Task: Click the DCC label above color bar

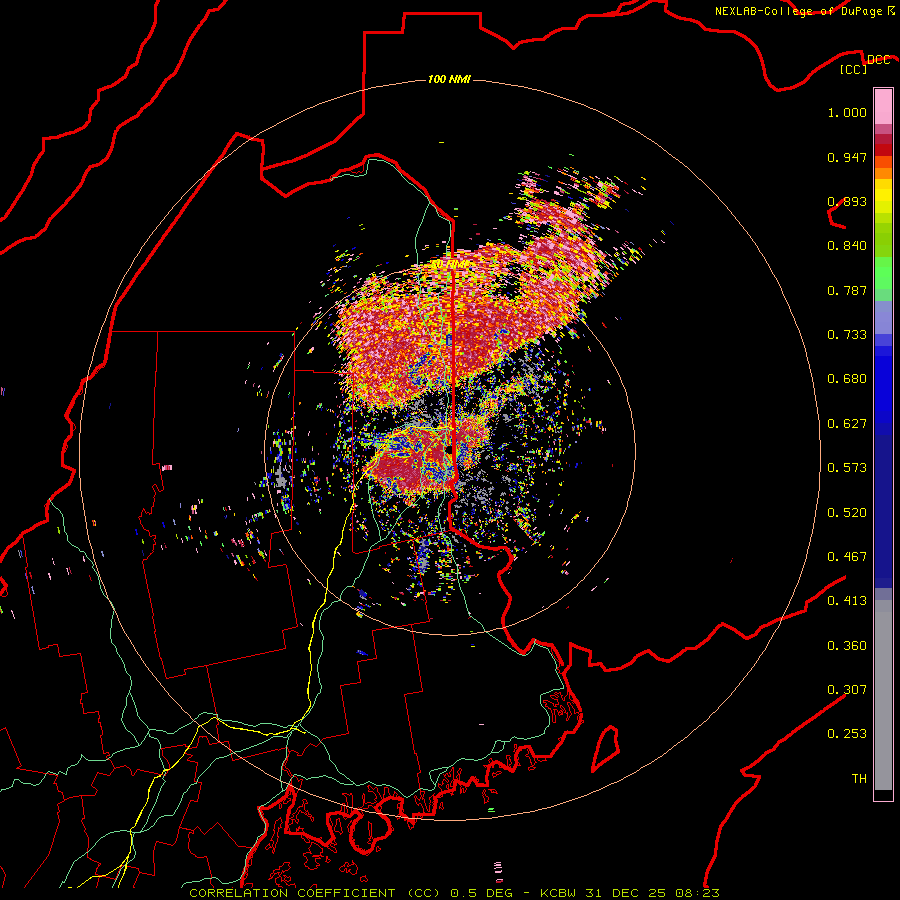Action: tap(878, 59)
